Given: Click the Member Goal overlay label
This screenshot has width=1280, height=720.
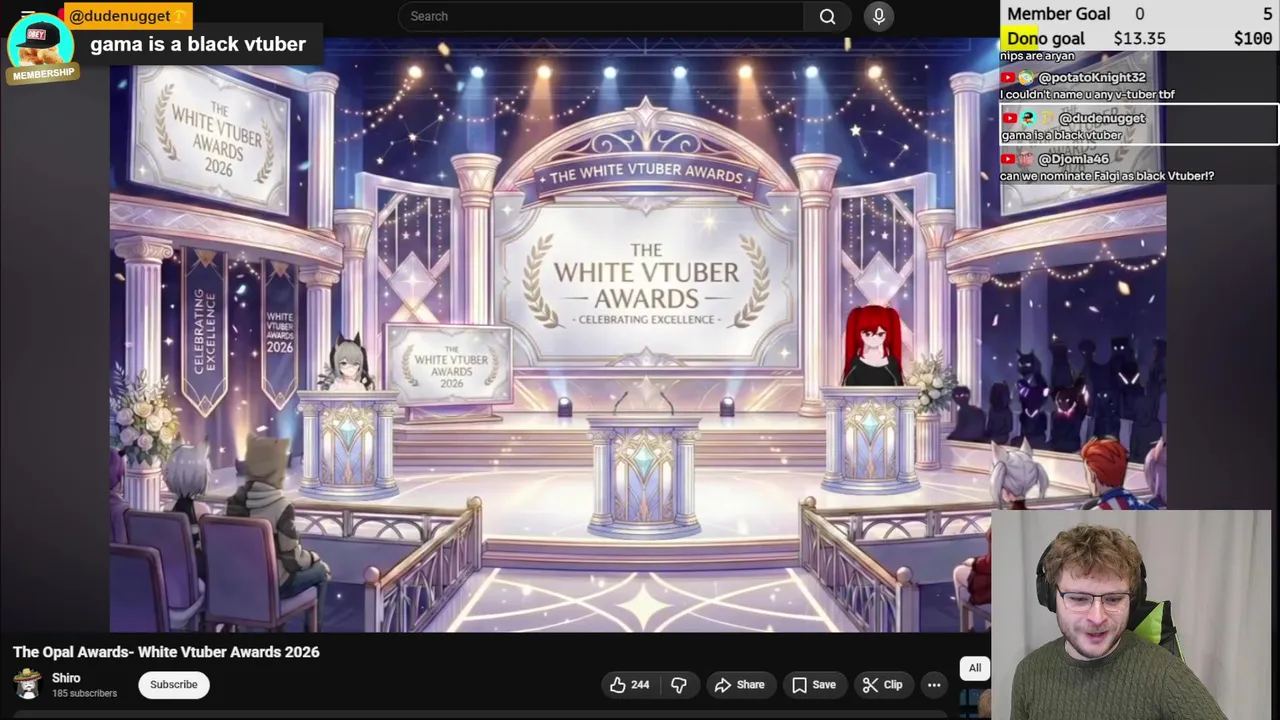Looking at the screenshot, I should pyautogui.click(x=1059, y=14).
